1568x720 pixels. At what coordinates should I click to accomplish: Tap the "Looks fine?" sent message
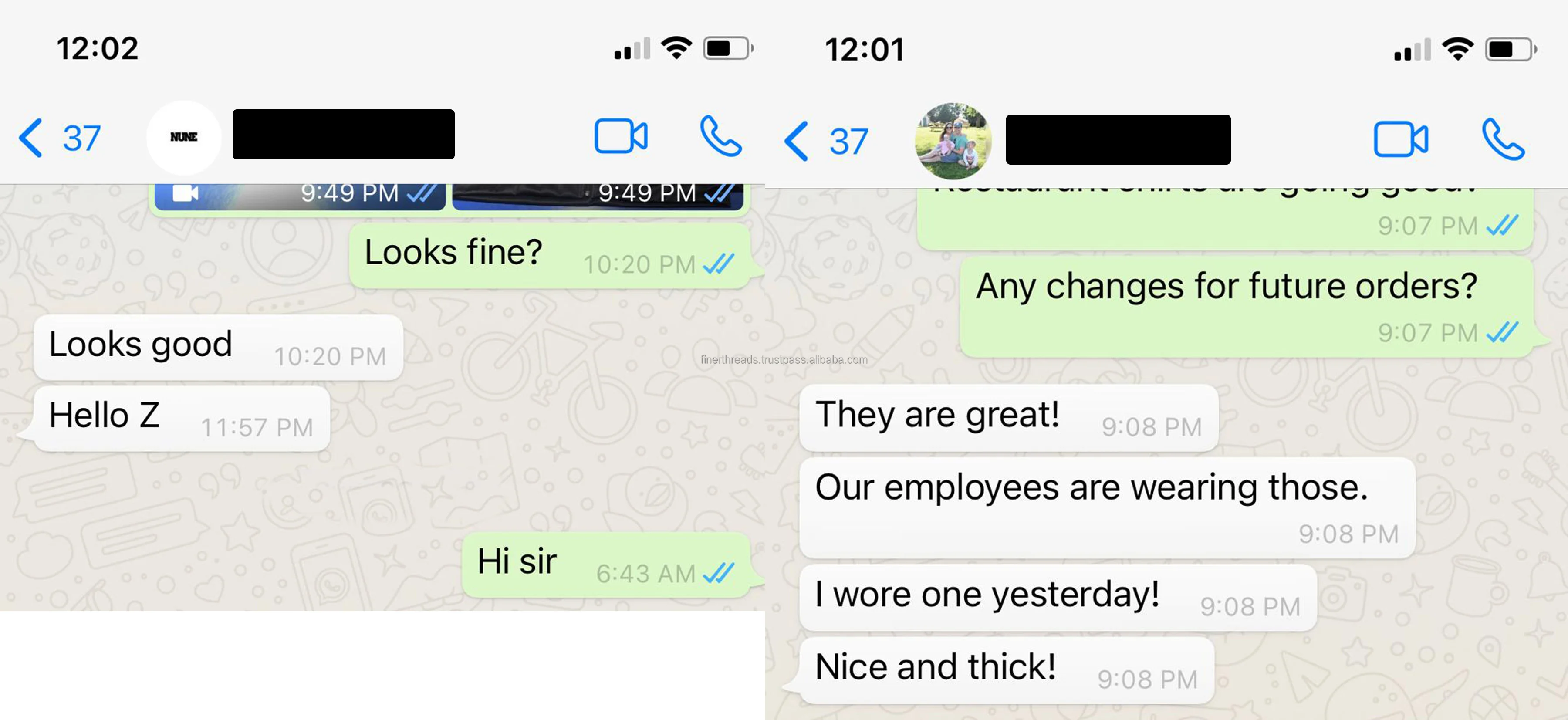pyautogui.click(x=549, y=256)
